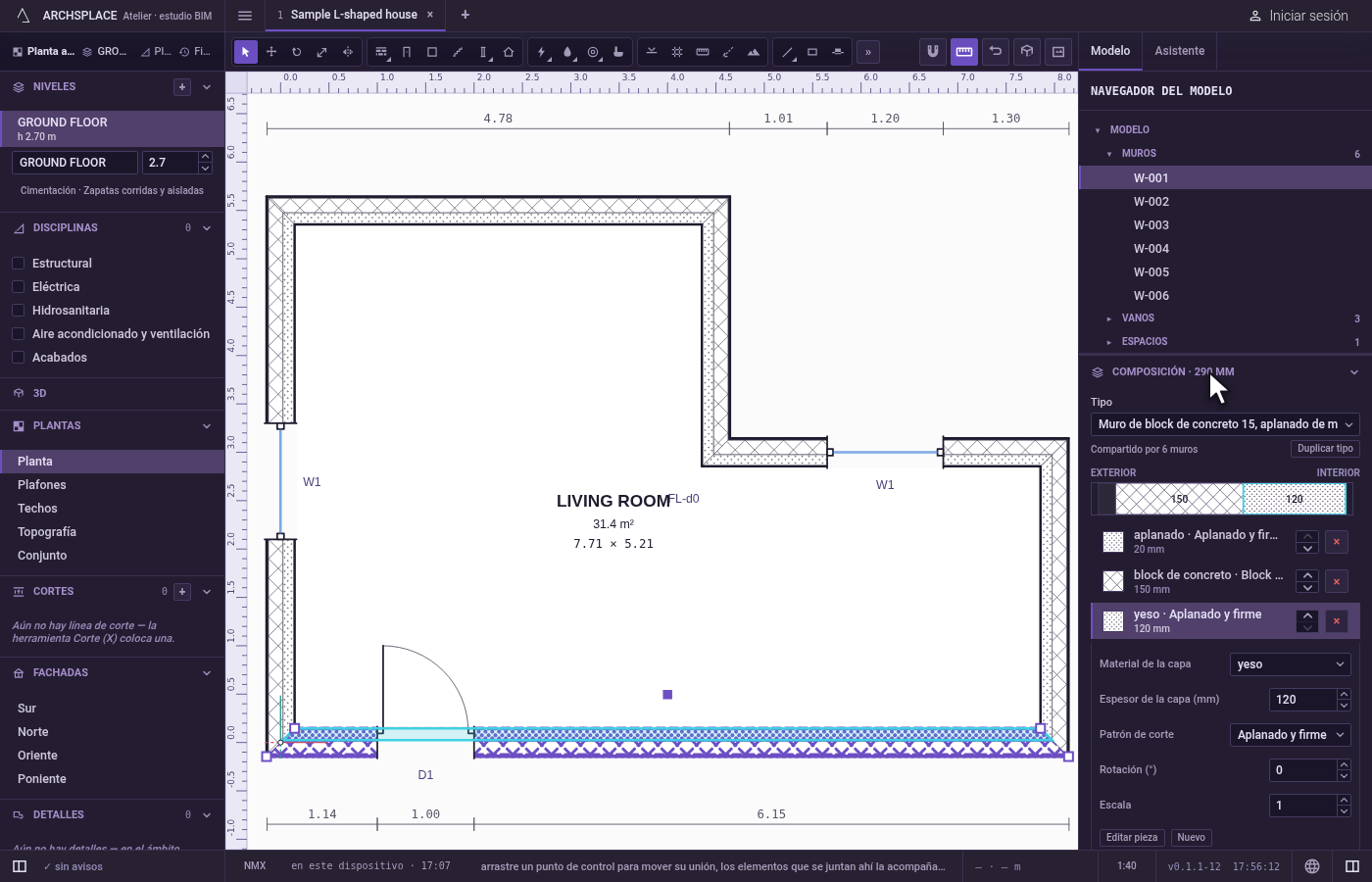Enable the Estructural discipline checkbox
This screenshot has width=1372, height=882.
(18, 264)
